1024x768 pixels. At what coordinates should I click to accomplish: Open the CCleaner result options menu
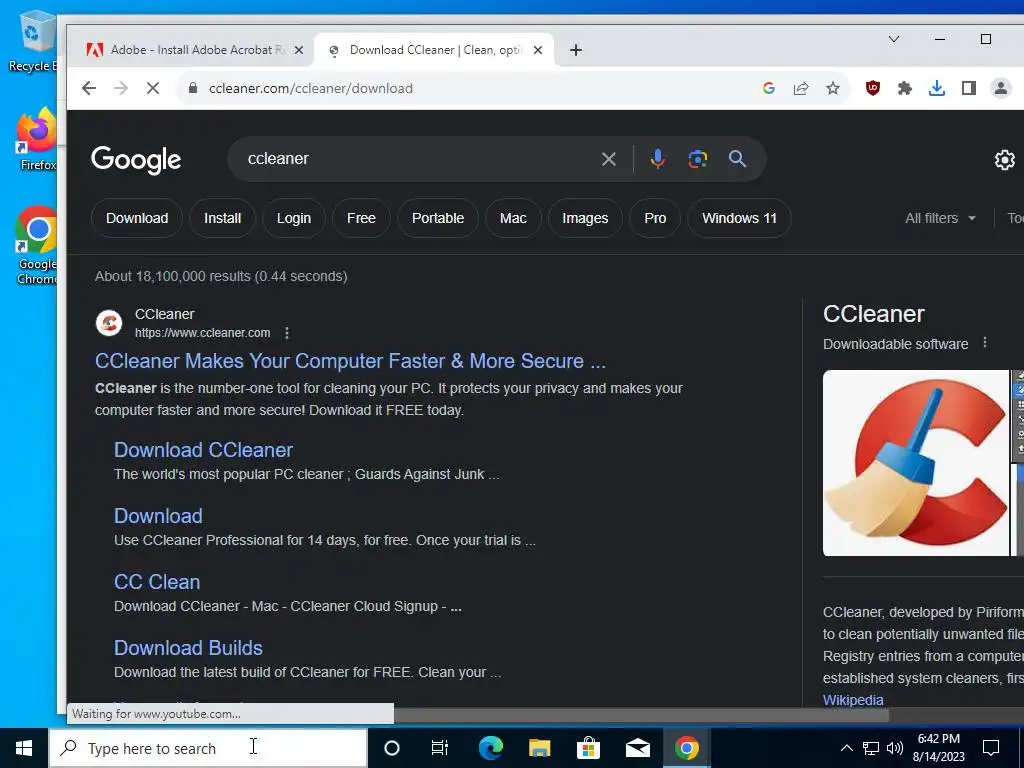(x=287, y=333)
